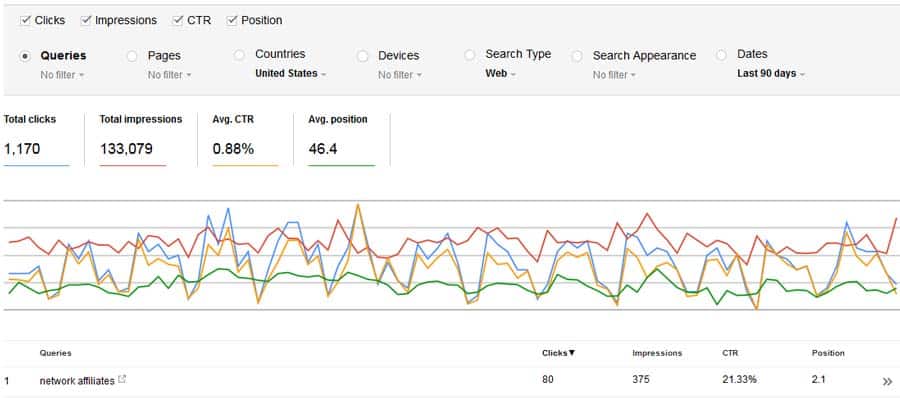Toggle the Position checkbox
The image size is (900, 398).
[232, 21]
